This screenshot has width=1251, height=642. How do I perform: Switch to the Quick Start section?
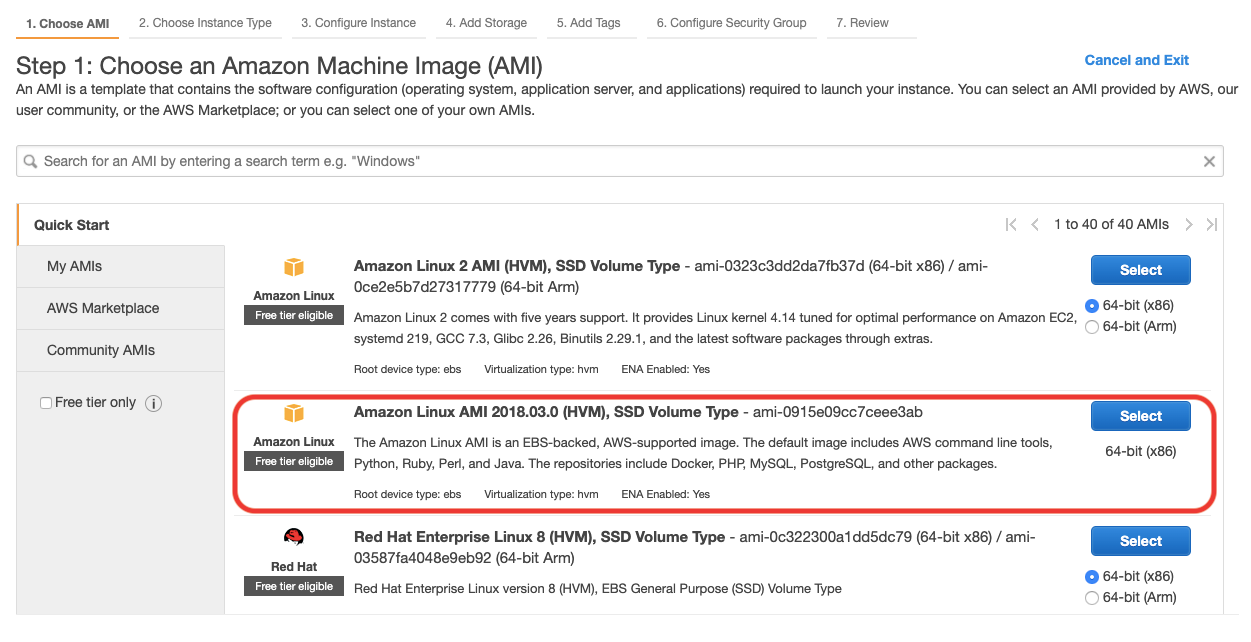(x=120, y=225)
